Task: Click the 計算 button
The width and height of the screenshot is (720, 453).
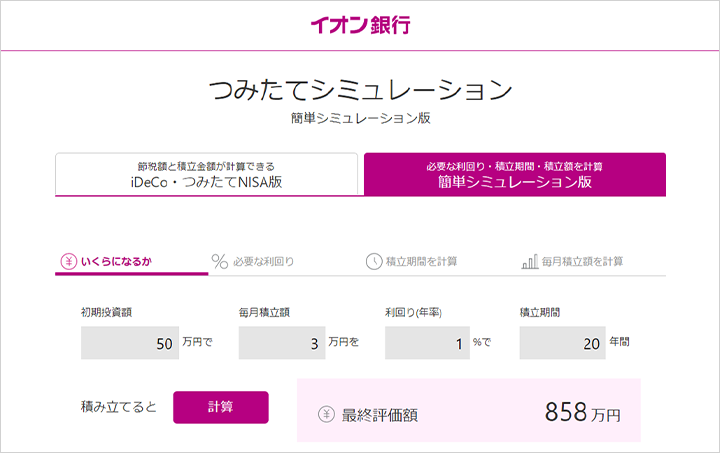Action: (x=221, y=407)
